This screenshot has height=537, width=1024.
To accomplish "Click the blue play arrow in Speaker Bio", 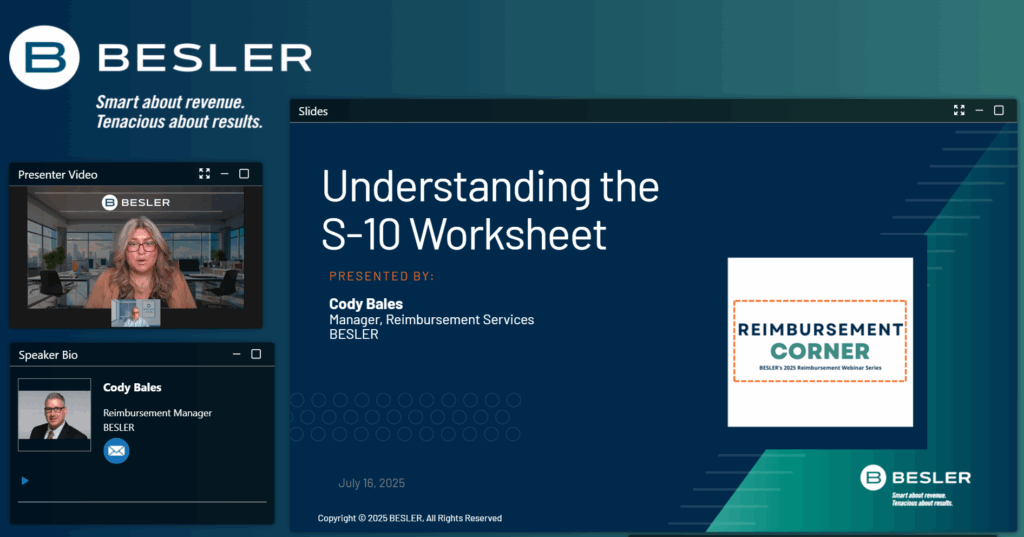I will [x=25, y=481].
